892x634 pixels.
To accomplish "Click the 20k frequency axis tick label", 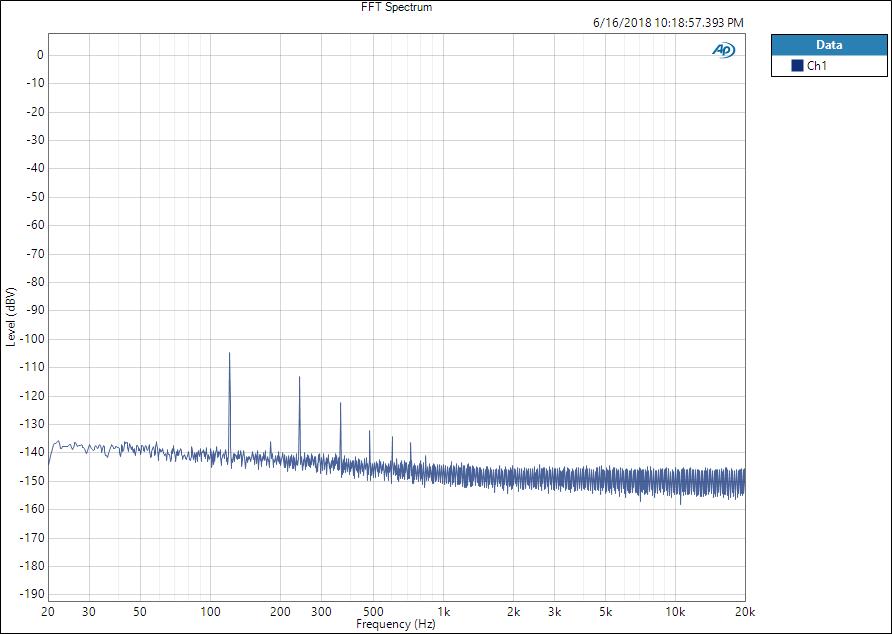I will tap(745, 612).
